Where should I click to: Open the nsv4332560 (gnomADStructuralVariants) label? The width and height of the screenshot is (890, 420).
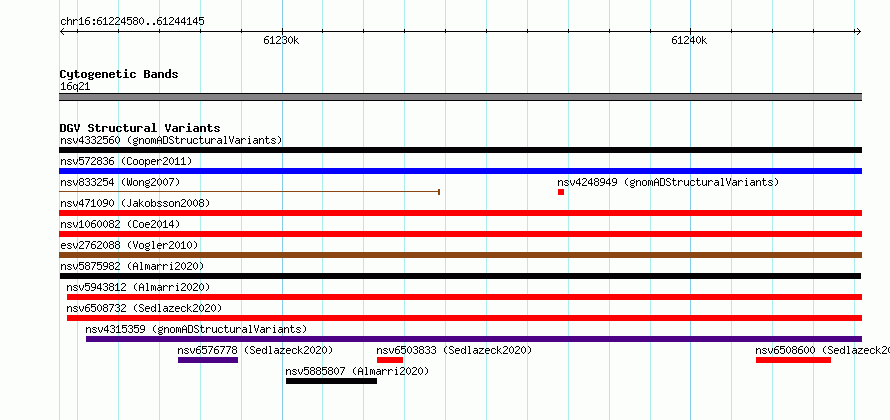(x=171, y=140)
